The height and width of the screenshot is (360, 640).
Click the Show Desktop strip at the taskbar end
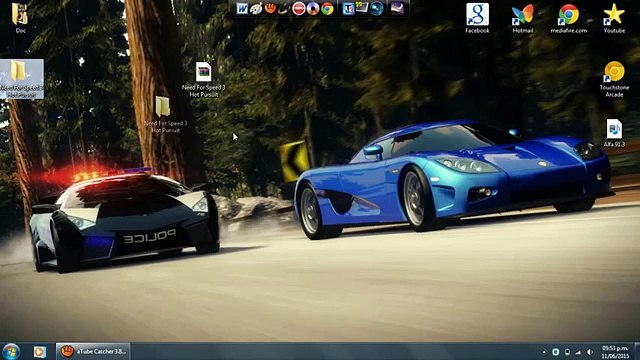point(637,351)
